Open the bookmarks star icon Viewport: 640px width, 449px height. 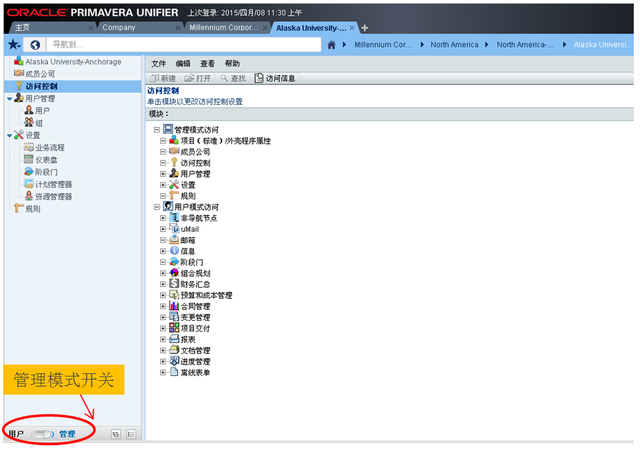[14, 44]
